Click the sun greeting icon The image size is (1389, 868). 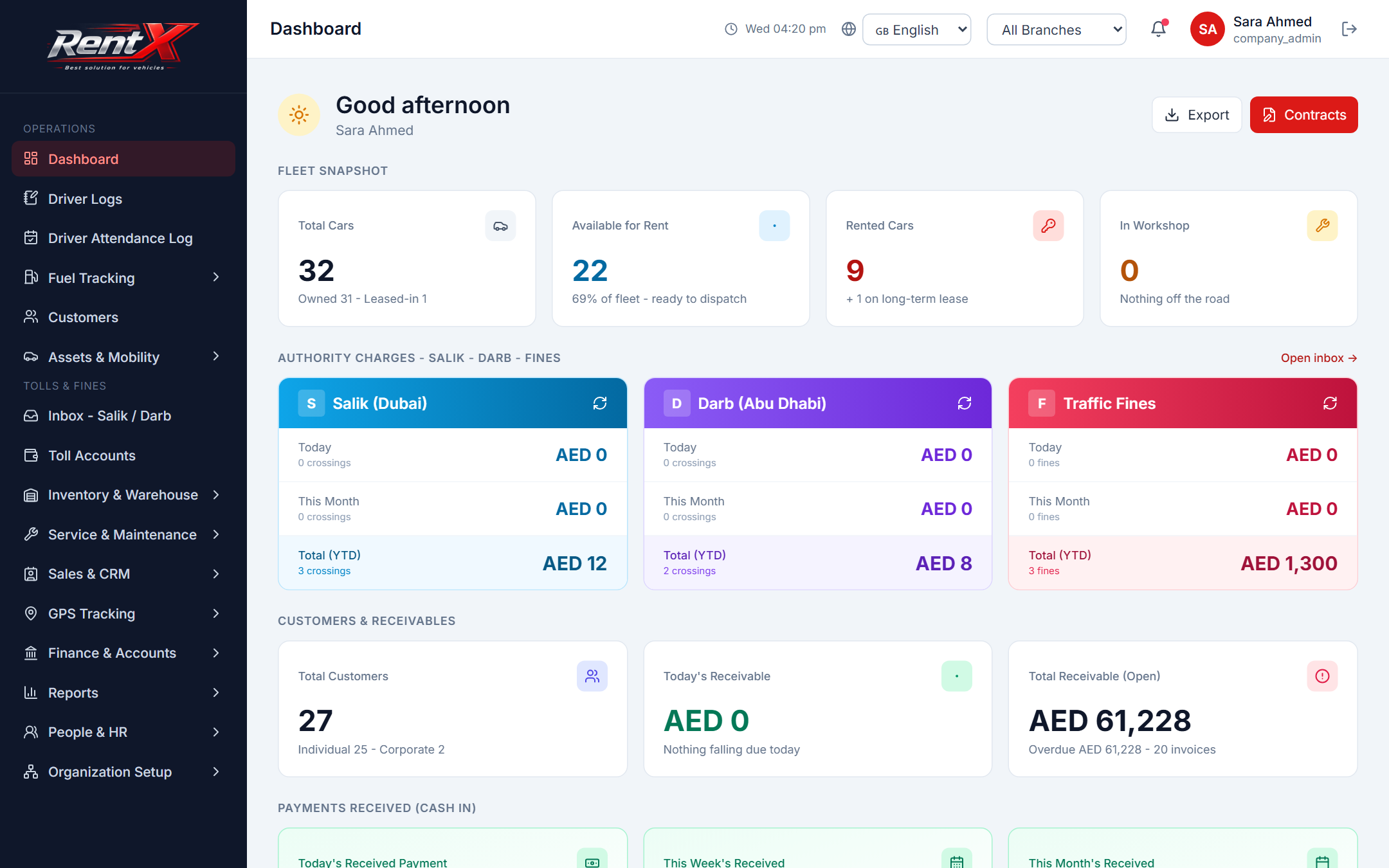pos(299,115)
